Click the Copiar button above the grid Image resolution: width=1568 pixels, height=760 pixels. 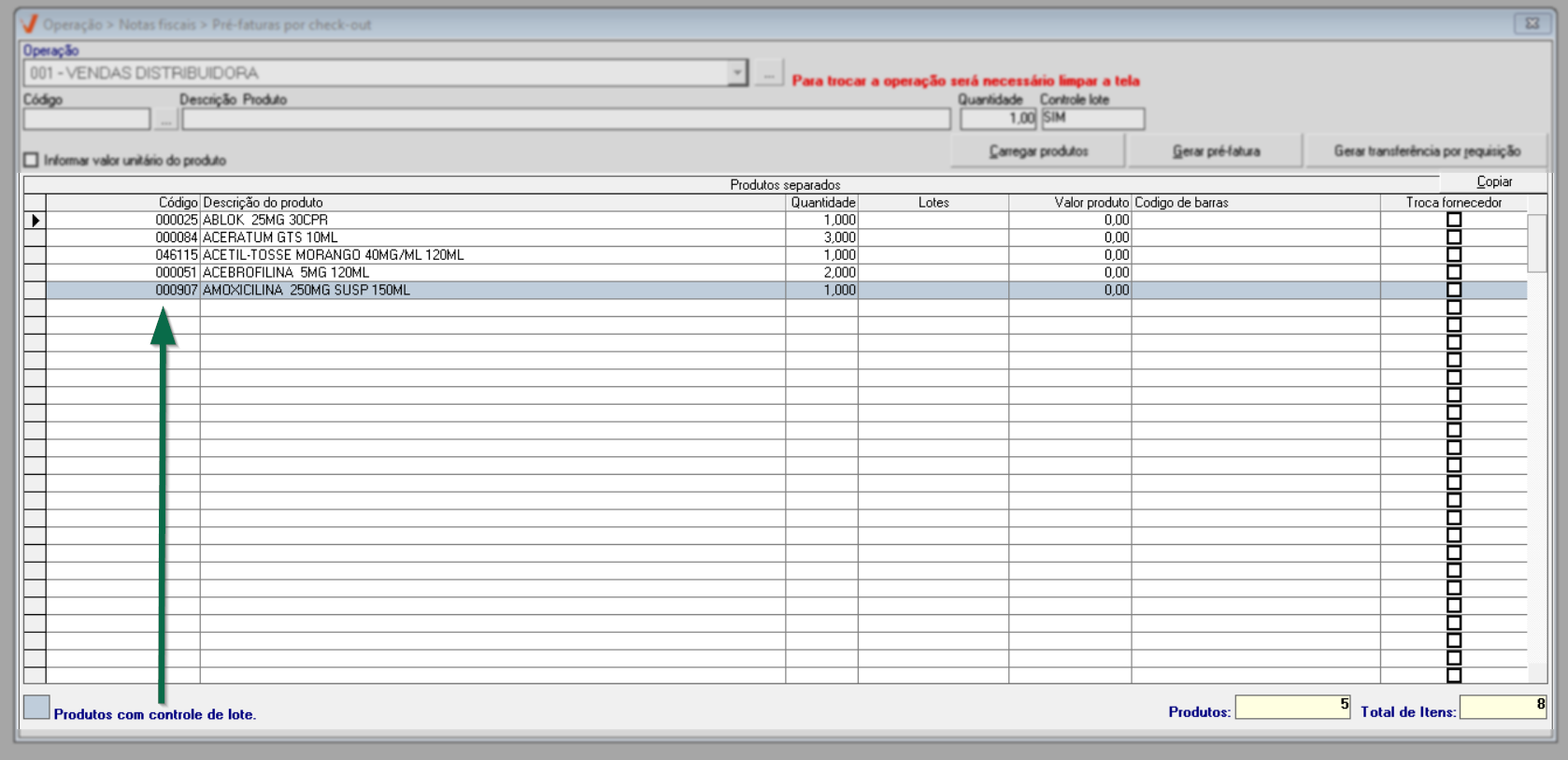[1493, 181]
